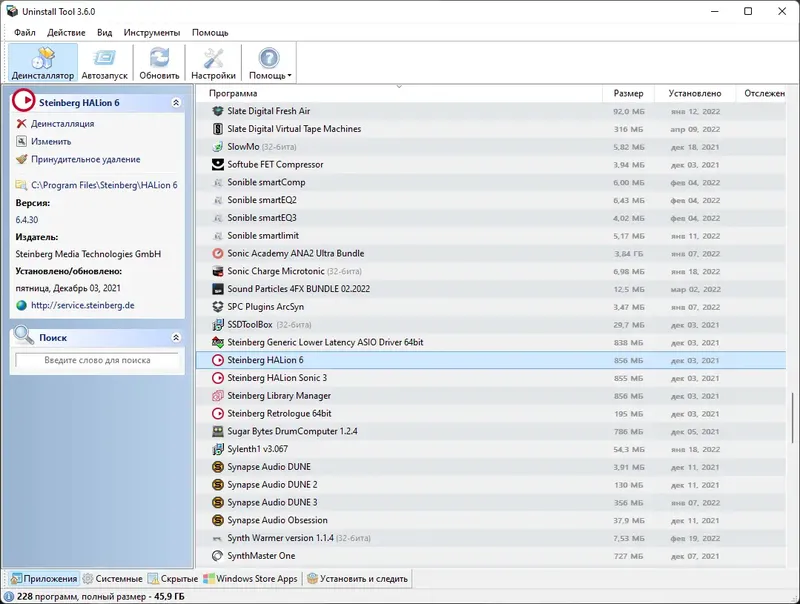Collapse the Поиск panel
Image resolution: width=800 pixels, height=604 pixels.
tap(178, 336)
